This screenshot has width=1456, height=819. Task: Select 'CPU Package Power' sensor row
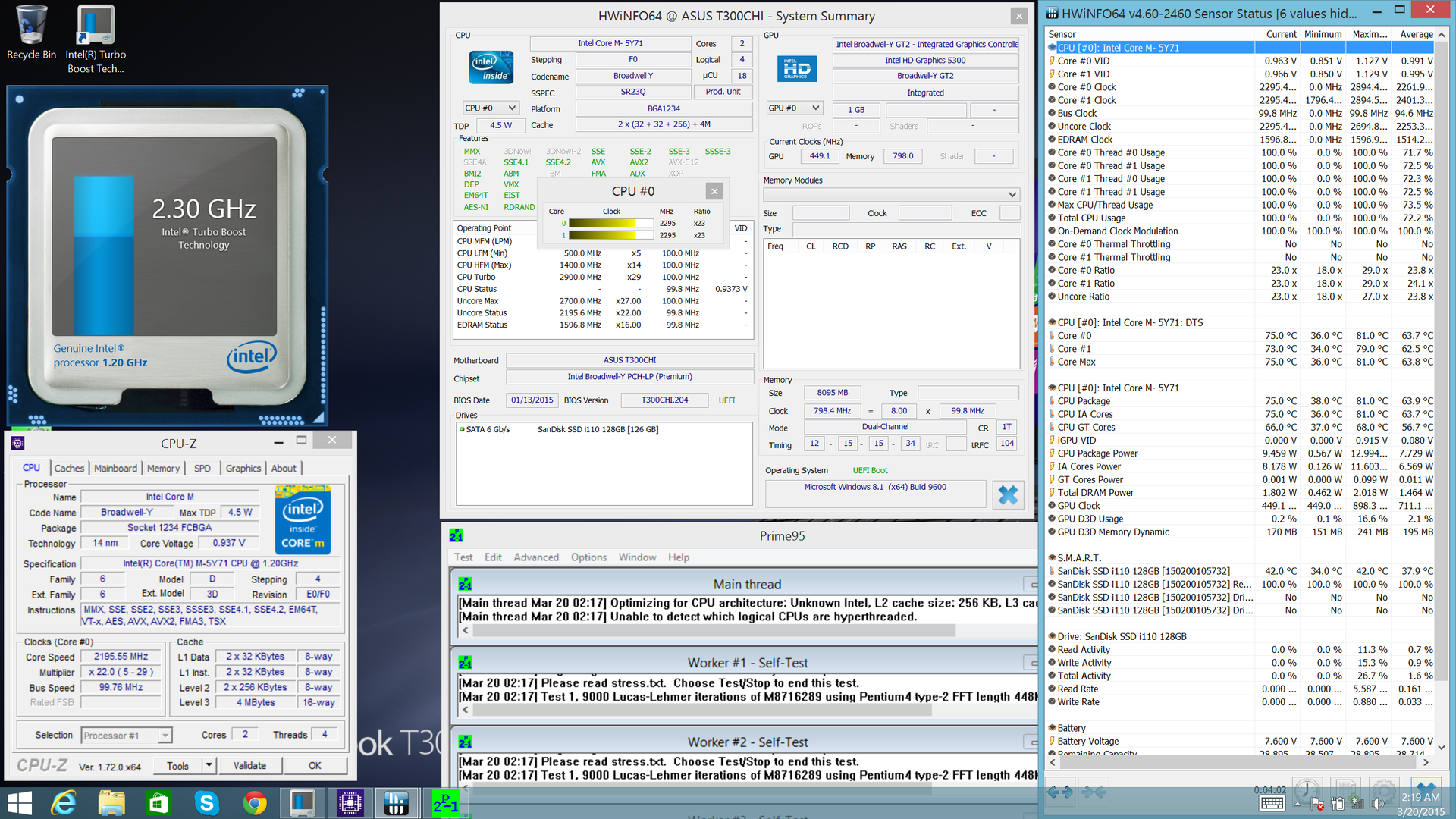(x=1241, y=453)
